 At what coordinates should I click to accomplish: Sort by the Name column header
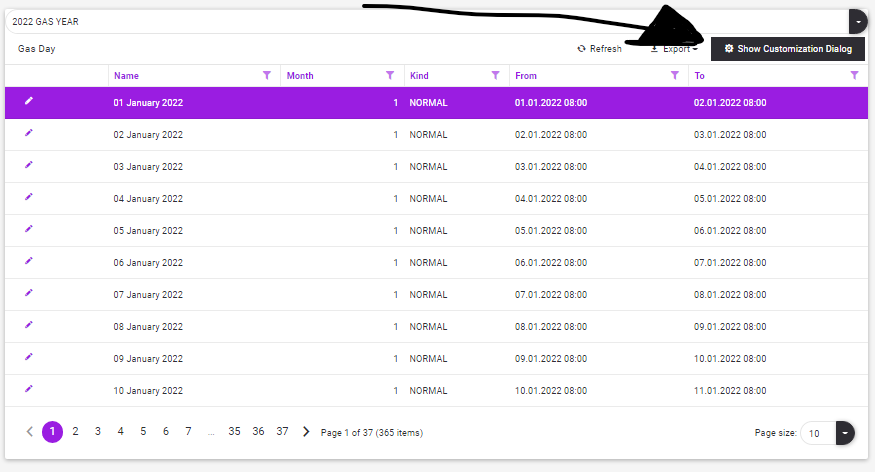click(127, 75)
